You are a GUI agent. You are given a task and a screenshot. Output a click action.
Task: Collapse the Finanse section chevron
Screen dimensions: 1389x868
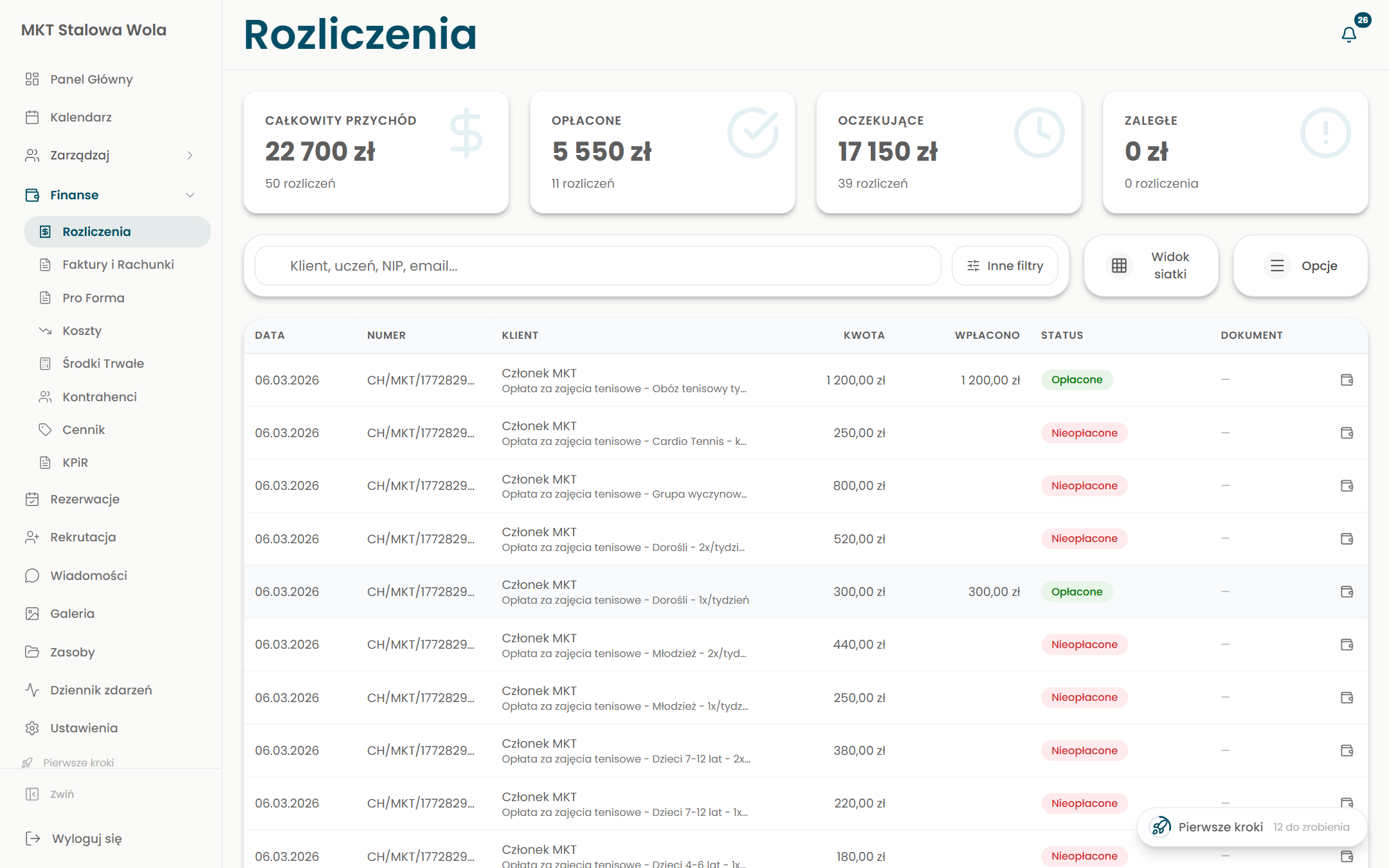click(x=190, y=195)
